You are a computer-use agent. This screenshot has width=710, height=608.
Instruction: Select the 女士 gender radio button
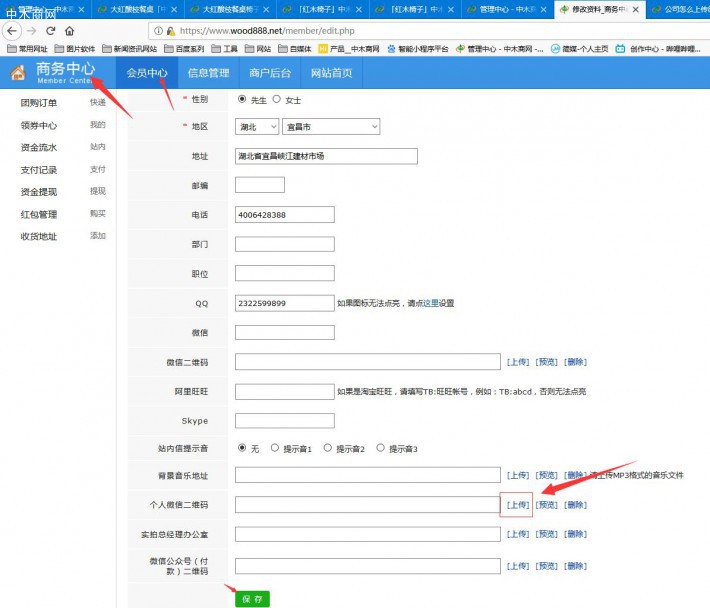[x=277, y=99]
